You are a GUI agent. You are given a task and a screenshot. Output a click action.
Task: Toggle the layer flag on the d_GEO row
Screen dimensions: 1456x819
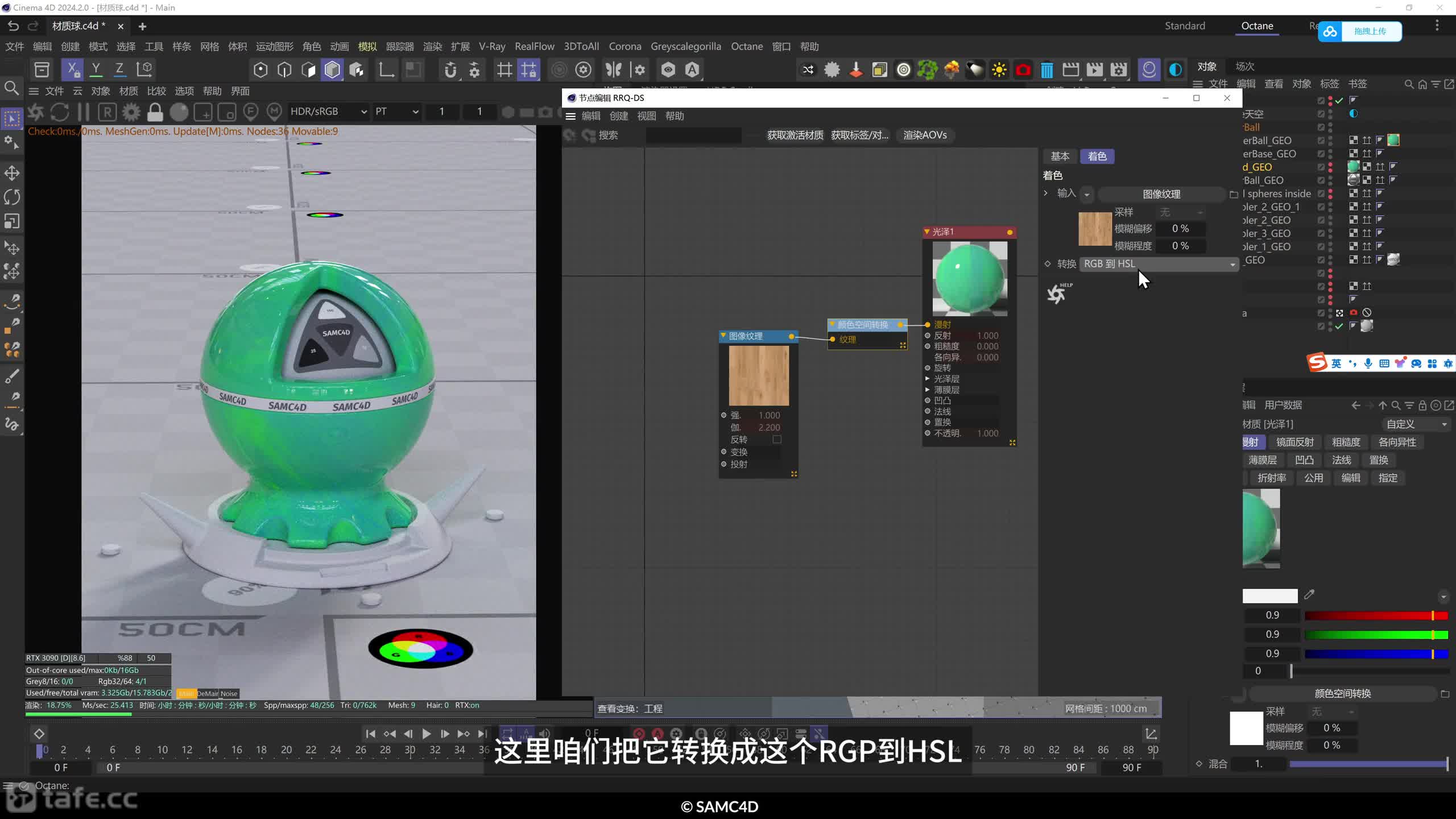1321,167
